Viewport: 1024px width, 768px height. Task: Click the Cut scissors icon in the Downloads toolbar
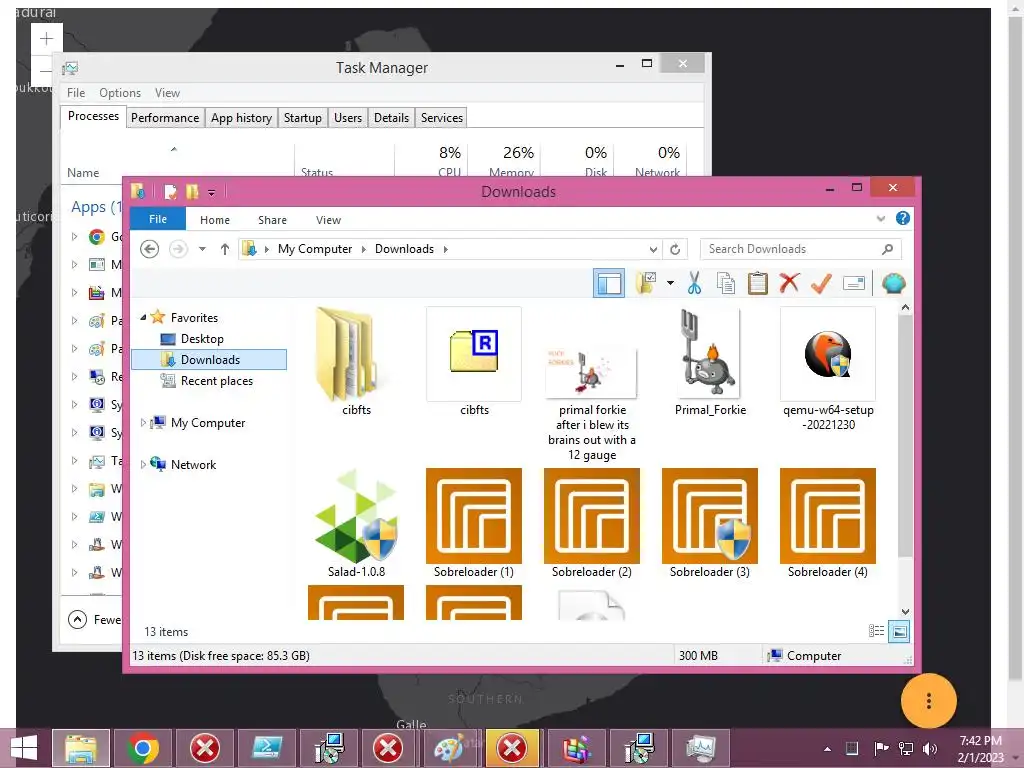694,283
